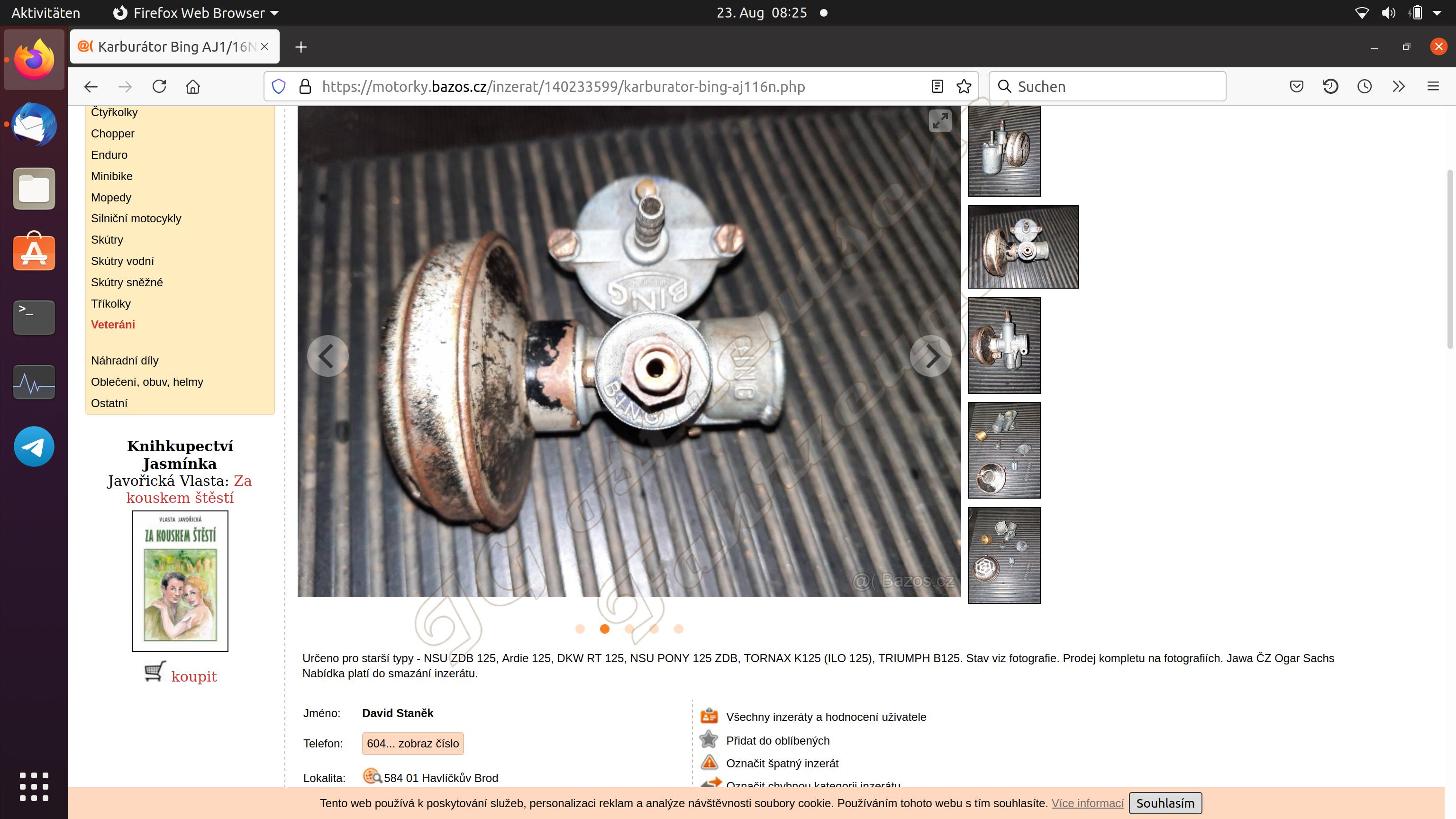
Task: Select Silniční motocykly category
Action: tap(136, 218)
